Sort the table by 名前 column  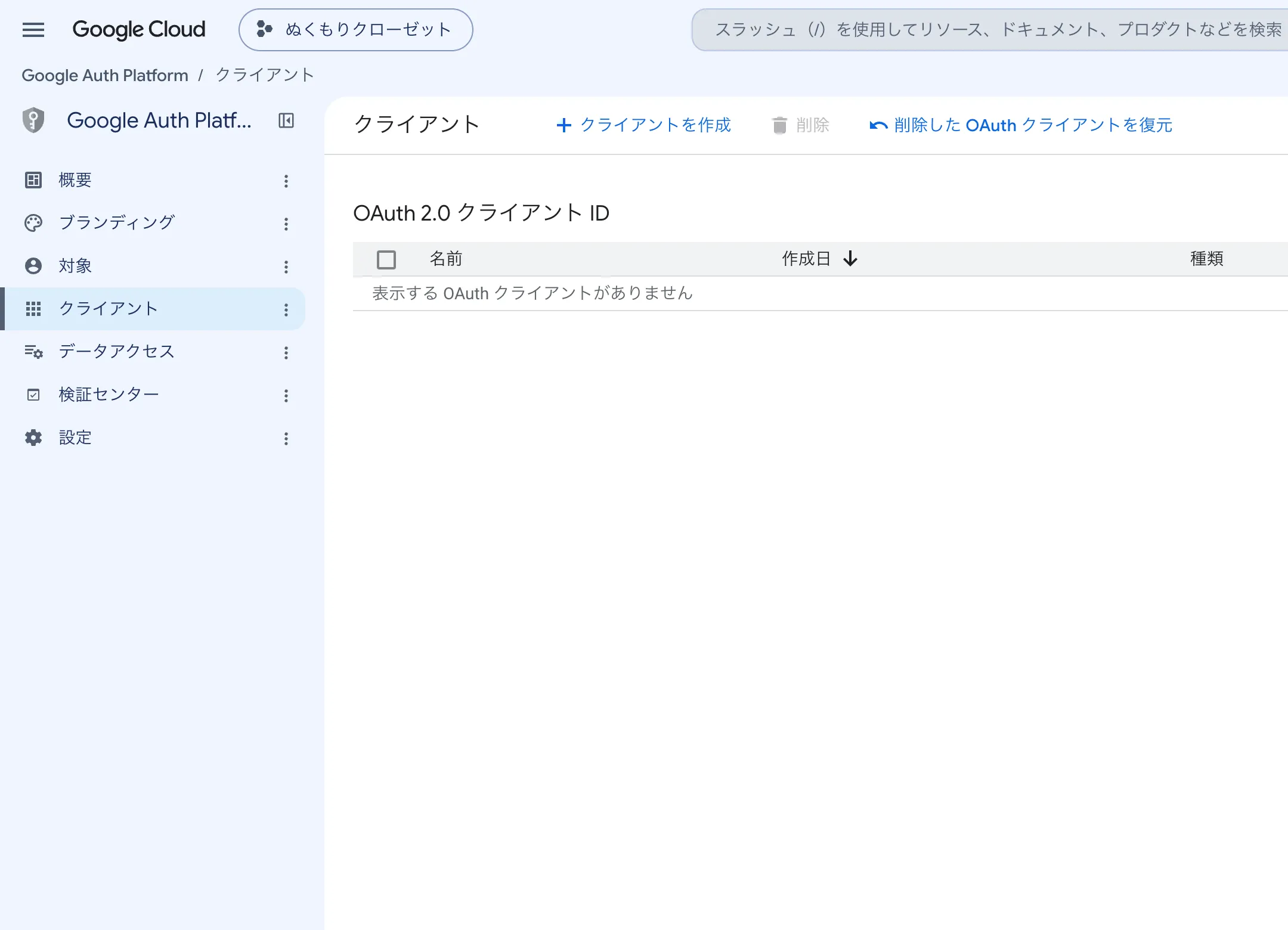point(446,259)
